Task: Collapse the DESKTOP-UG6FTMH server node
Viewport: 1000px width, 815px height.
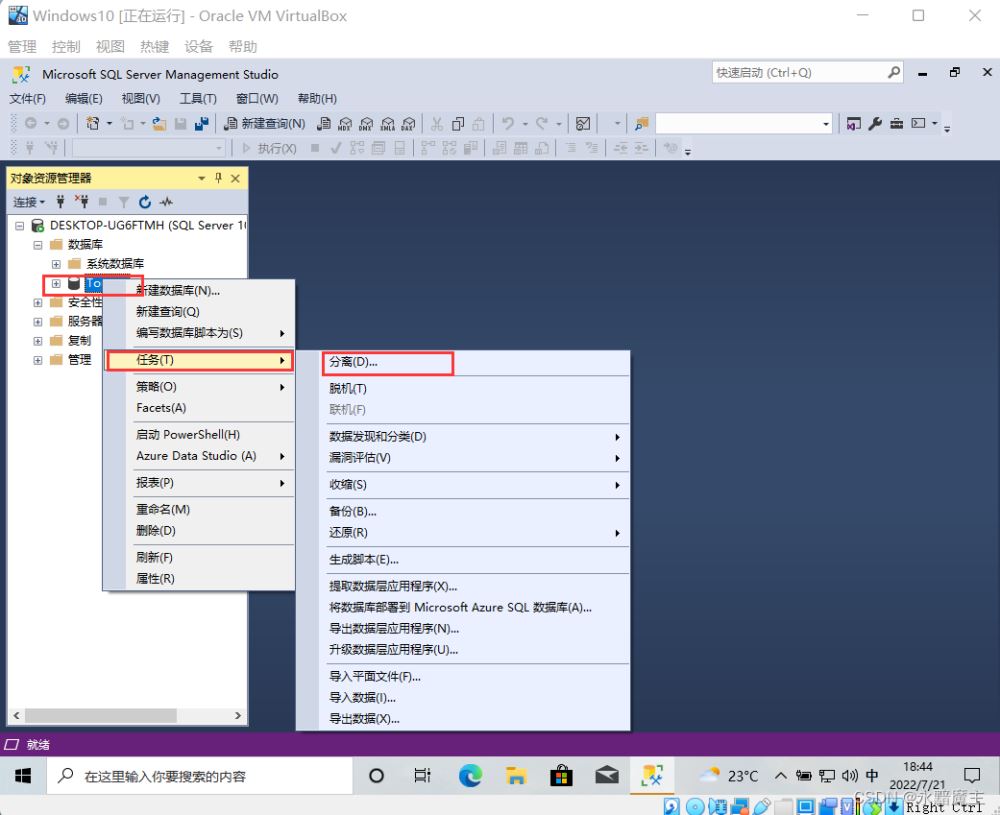Action: point(20,226)
